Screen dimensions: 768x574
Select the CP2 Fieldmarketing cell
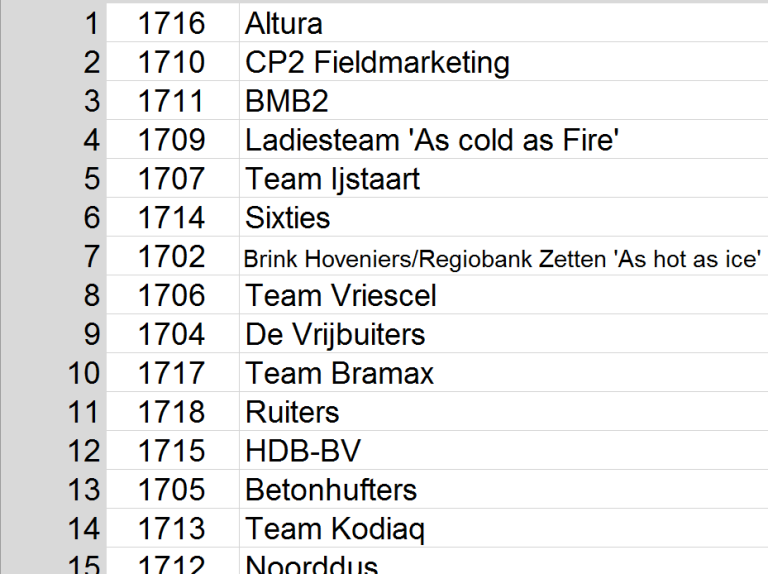tap(377, 62)
